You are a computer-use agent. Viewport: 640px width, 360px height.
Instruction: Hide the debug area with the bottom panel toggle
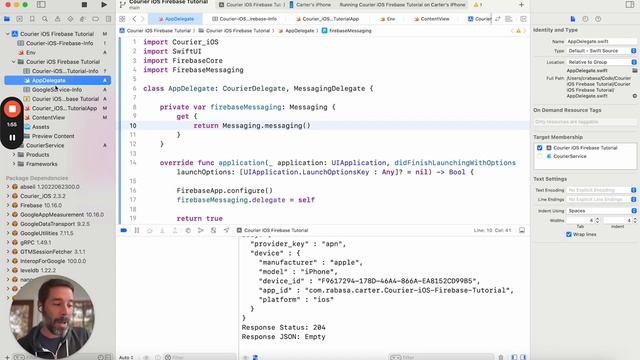[x=522, y=230]
